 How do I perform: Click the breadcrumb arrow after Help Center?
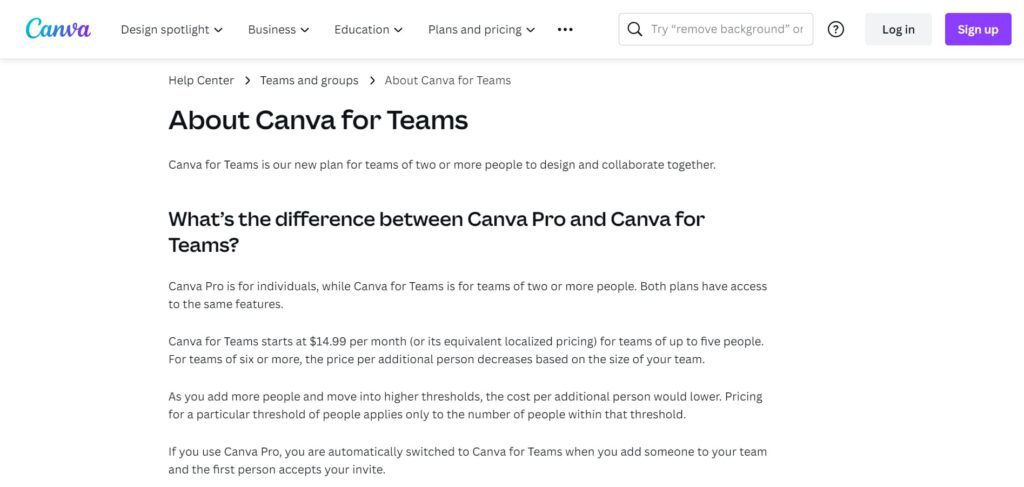248,80
